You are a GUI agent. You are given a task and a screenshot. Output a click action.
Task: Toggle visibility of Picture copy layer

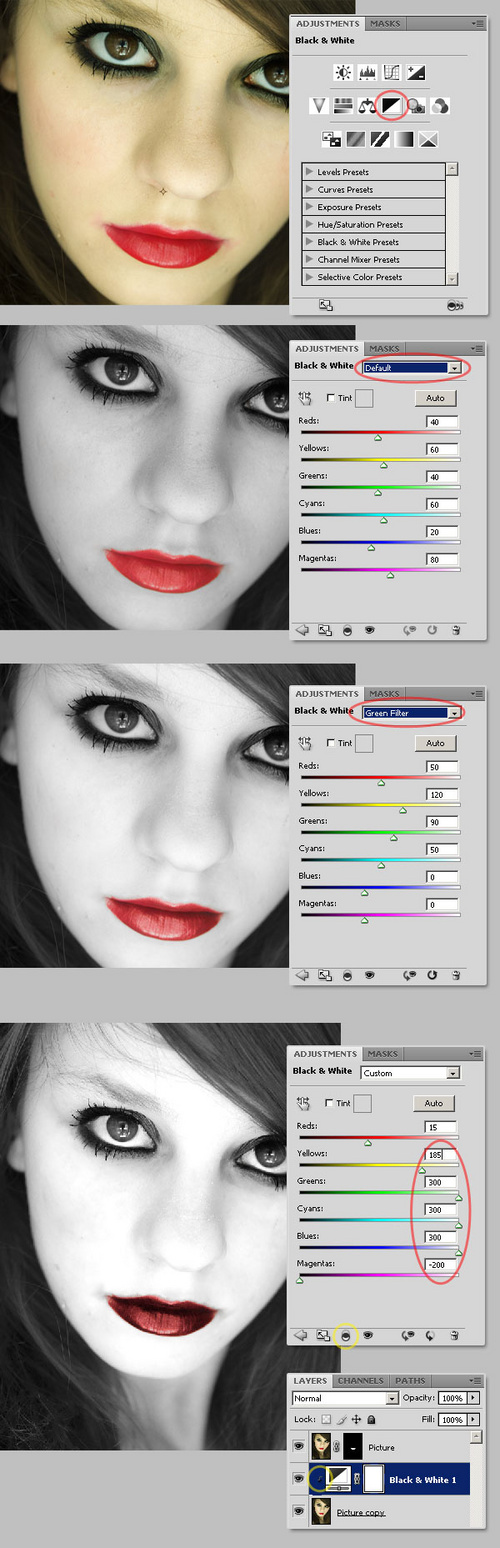coord(297,1511)
